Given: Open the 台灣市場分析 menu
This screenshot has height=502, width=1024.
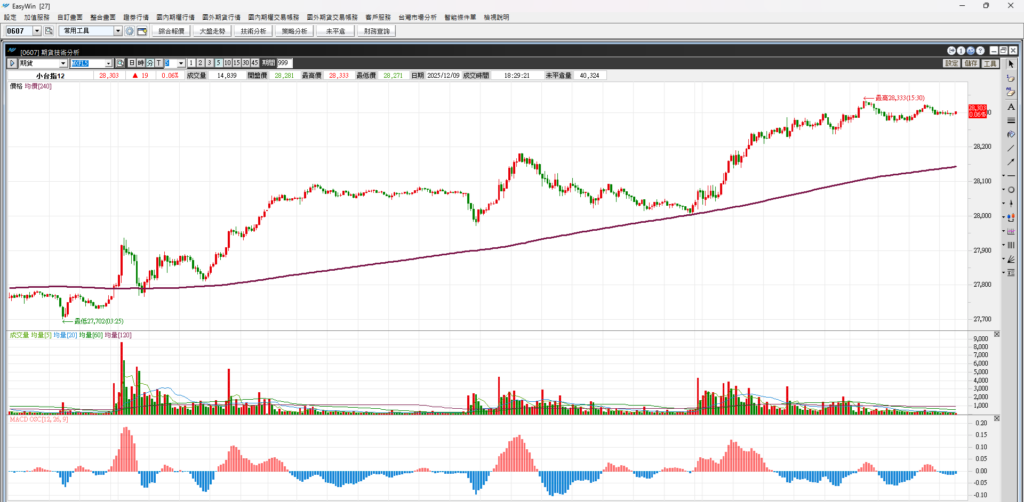Looking at the screenshot, I should (x=417, y=18).
